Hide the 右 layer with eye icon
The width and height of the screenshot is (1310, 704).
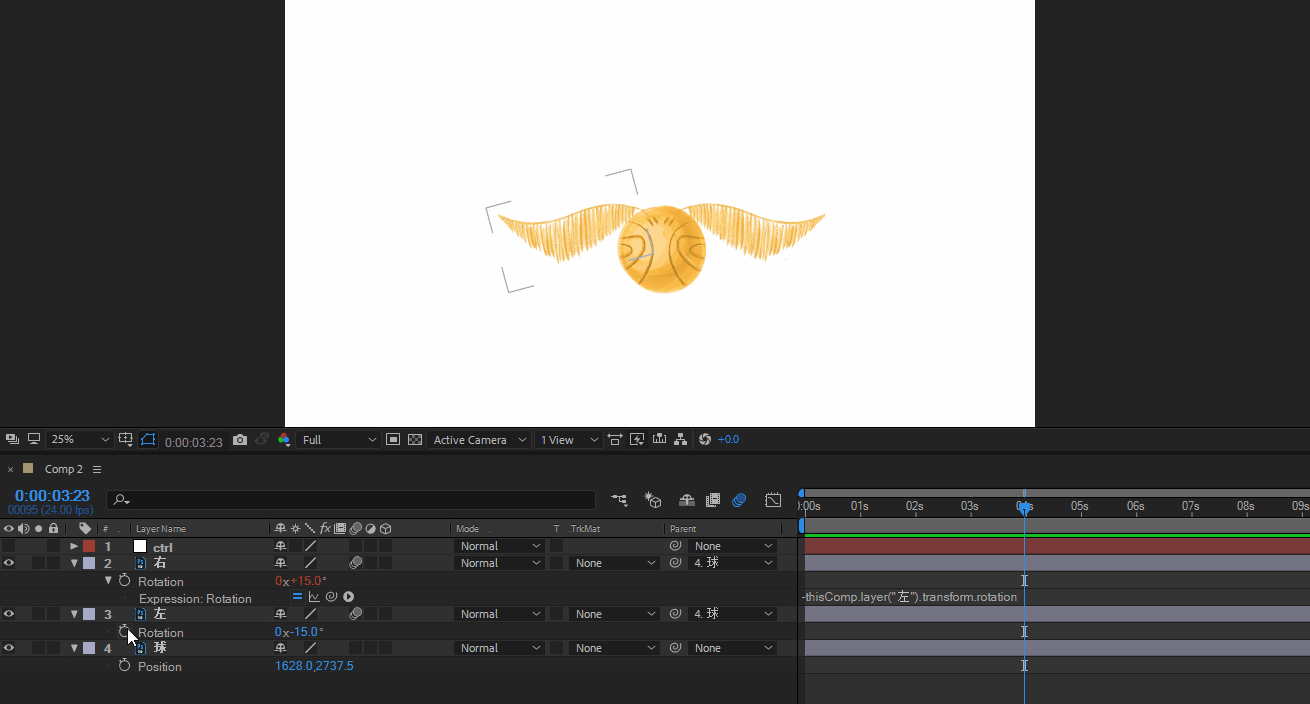tap(9, 563)
